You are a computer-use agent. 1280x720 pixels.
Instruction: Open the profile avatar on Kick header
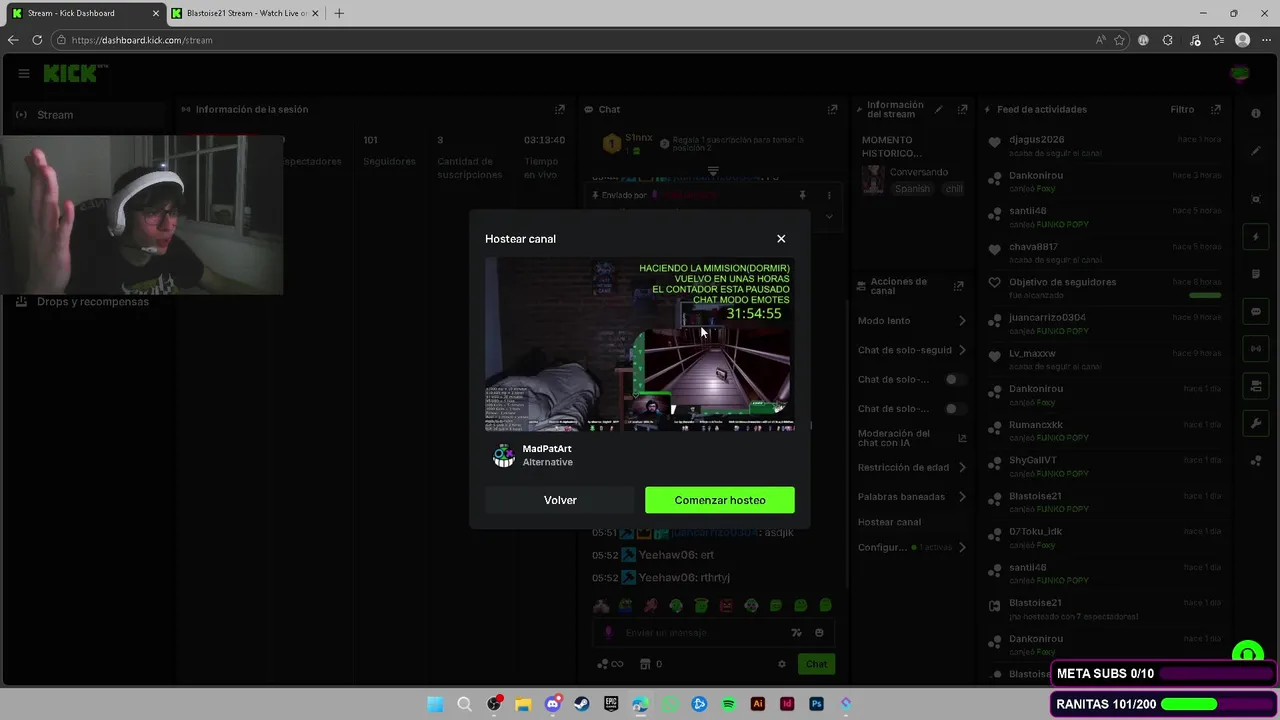click(1240, 73)
